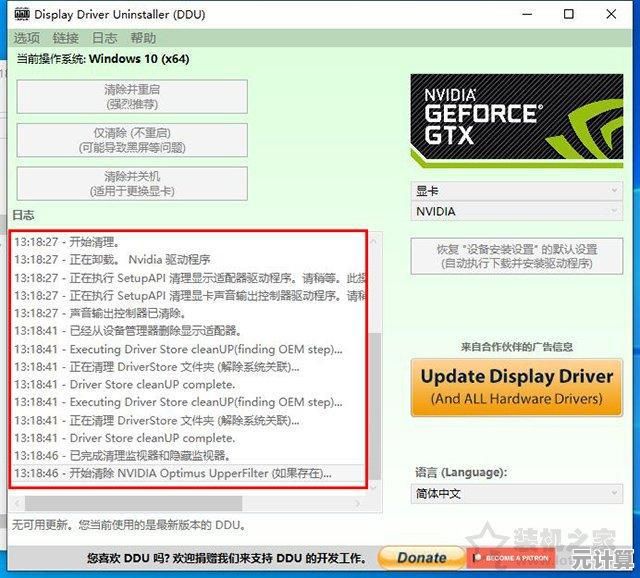Click the Update Display Driver ad banner
This screenshot has width=640, height=578.
(x=516, y=387)
